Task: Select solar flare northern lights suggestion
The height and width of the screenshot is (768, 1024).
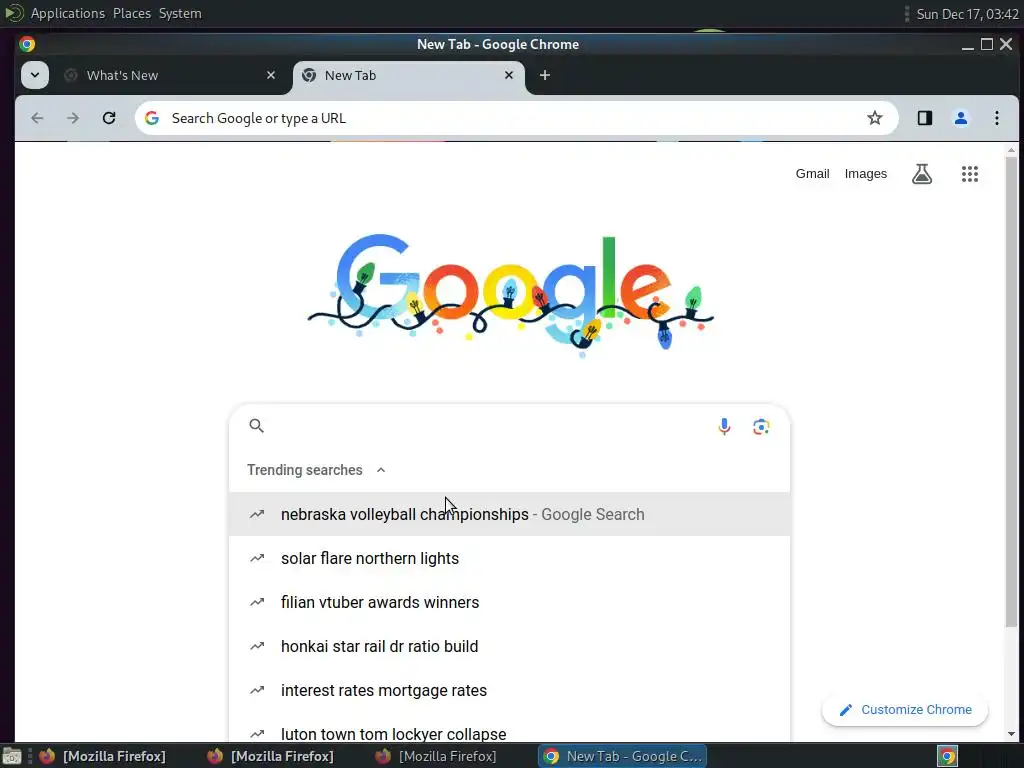Action: 509,558
